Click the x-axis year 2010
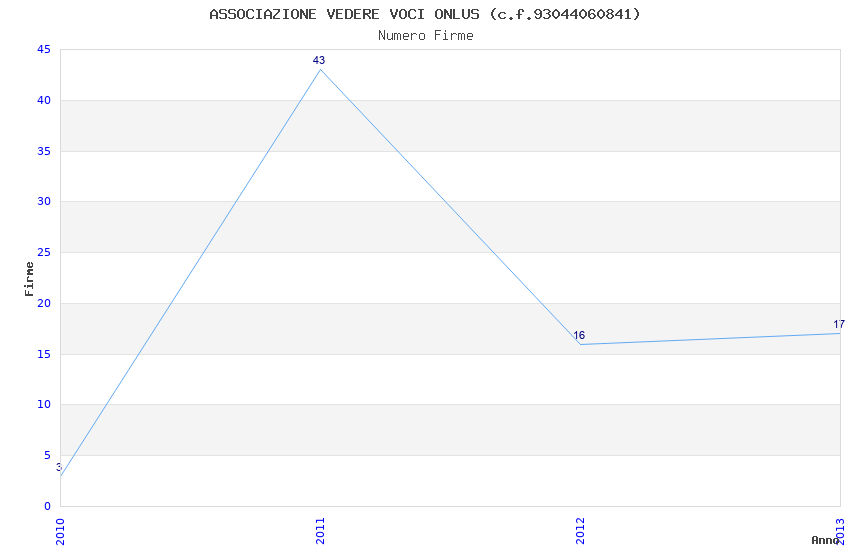The width and height of the screenshot is (850, 550). coord(60,532)
